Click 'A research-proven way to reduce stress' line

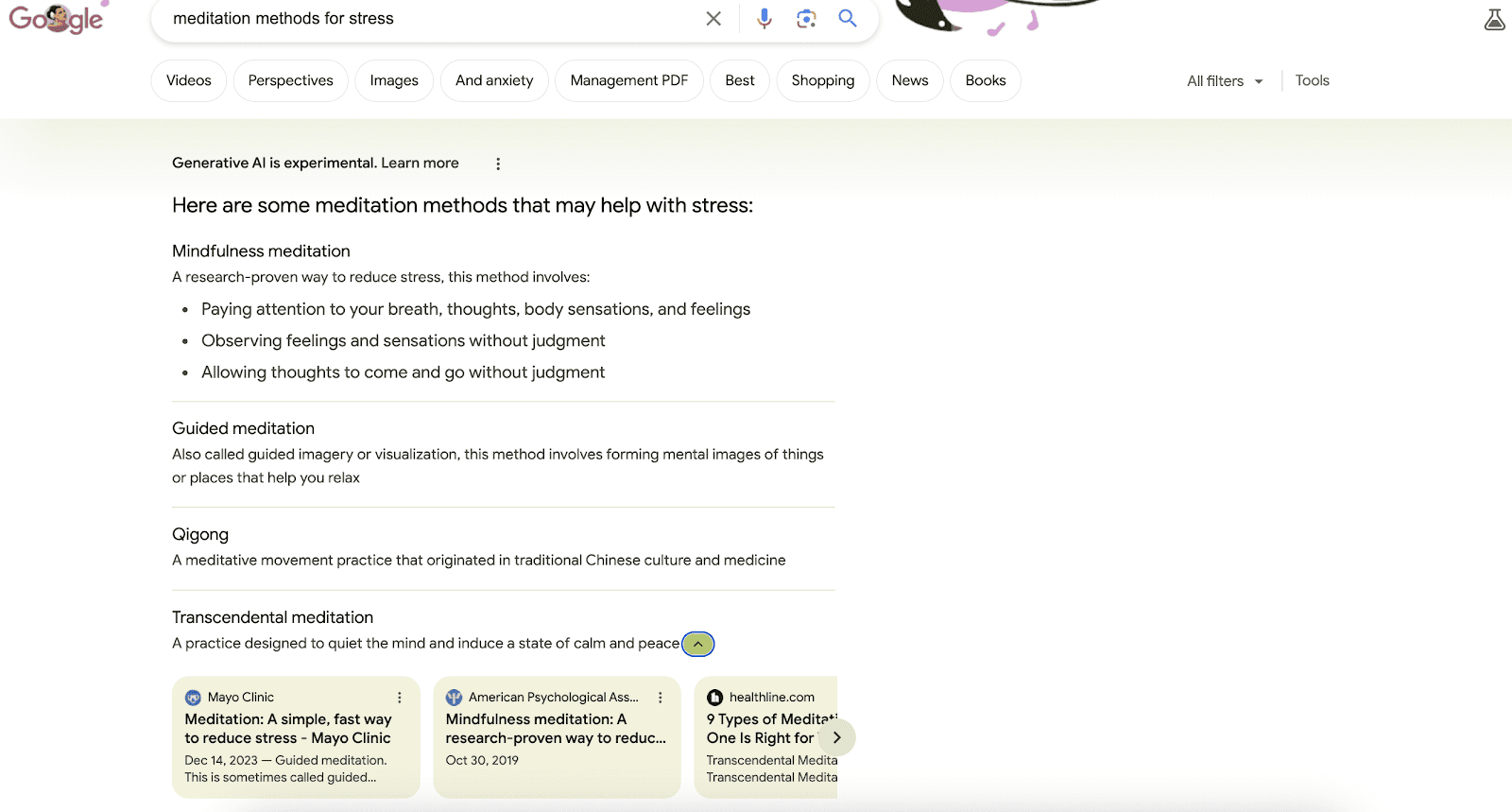[x=381, y=278]
